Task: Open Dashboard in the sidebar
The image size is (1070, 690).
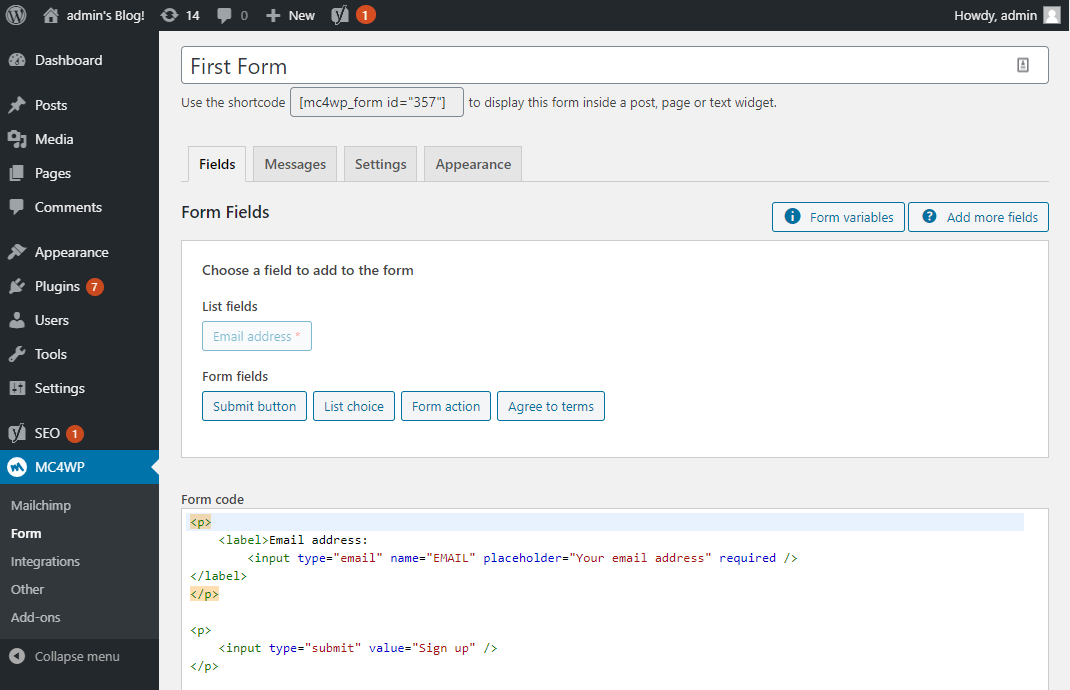Action: (x=68, y=60)
